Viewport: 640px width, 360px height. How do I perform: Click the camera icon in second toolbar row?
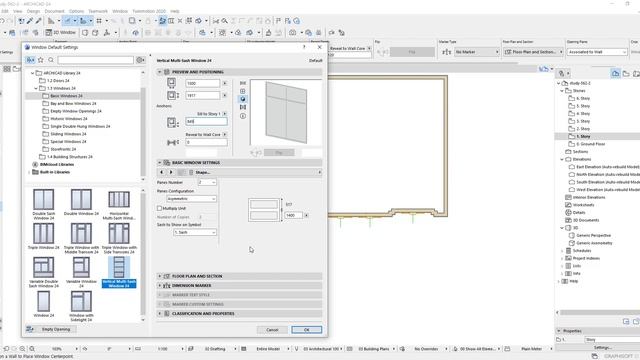tap(292, 32)
